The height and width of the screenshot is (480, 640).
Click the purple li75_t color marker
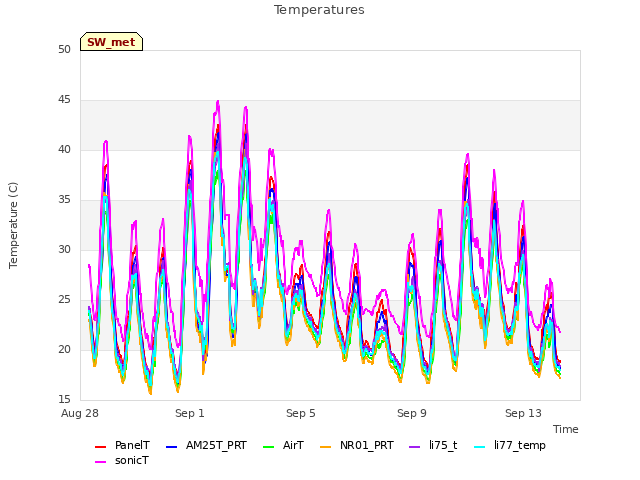pos(414,447)
